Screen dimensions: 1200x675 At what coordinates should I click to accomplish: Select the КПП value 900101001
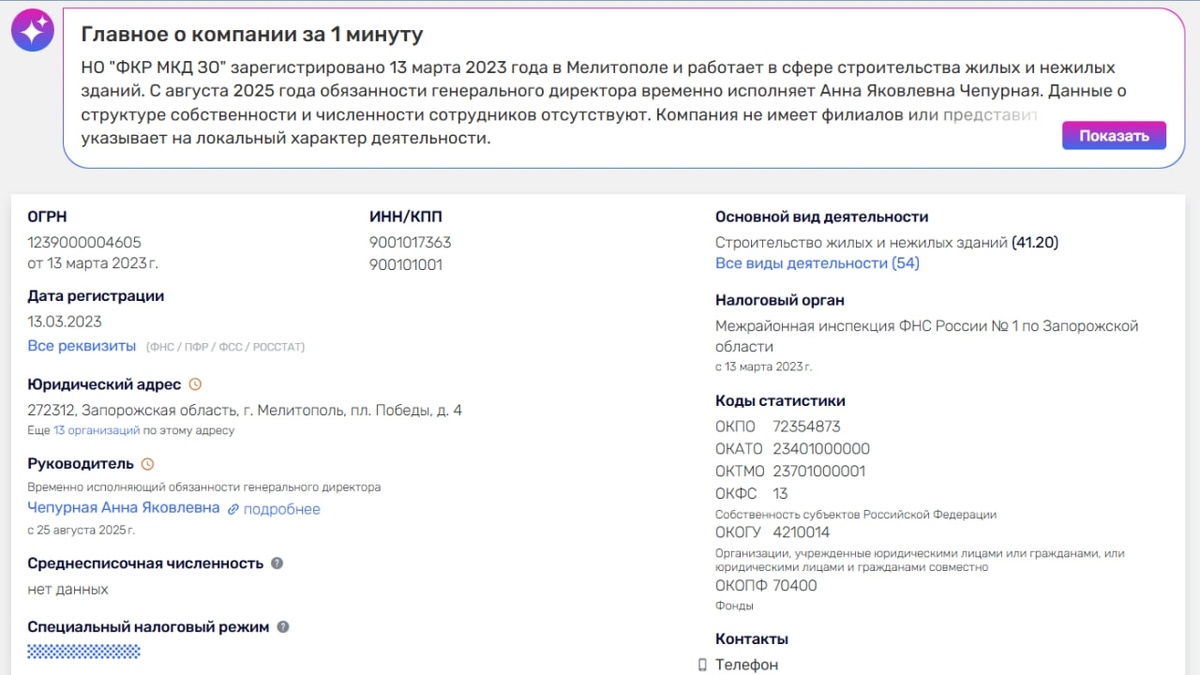[406, 265]
